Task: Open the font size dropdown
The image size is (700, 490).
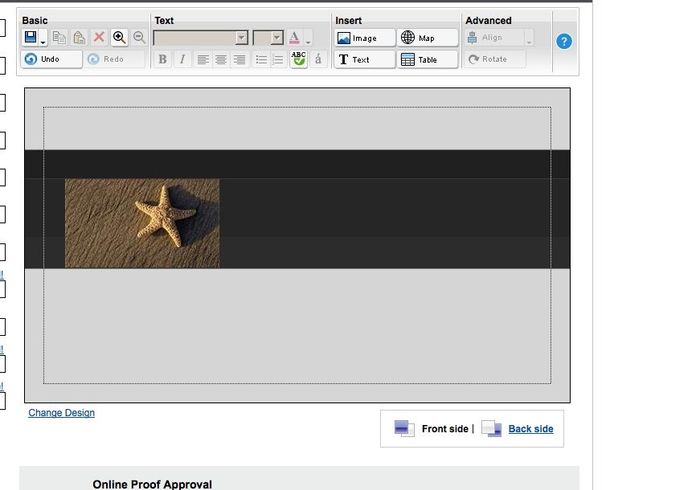Action: (277, 37)
